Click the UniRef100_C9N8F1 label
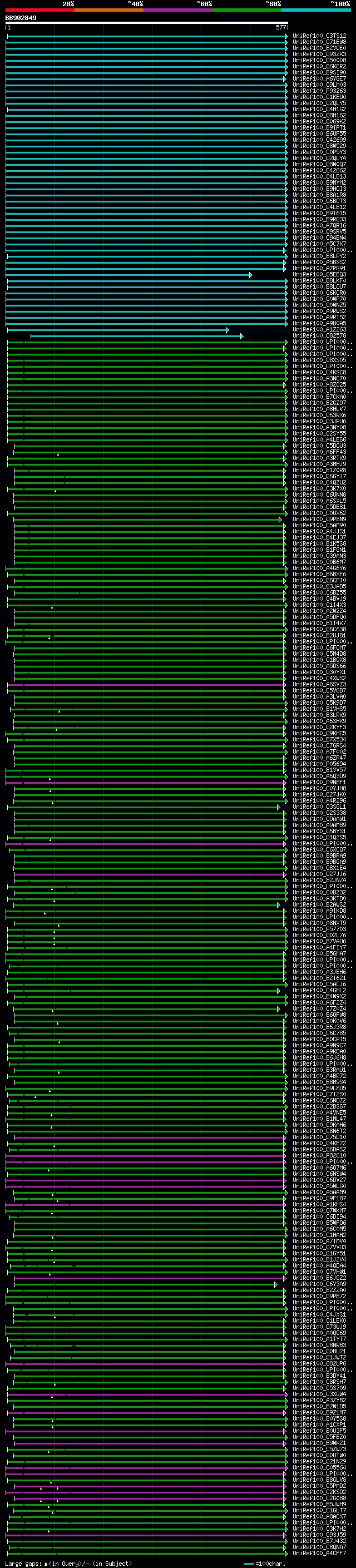The width and height of the screenshot is (356, 1568). [319, 782]
